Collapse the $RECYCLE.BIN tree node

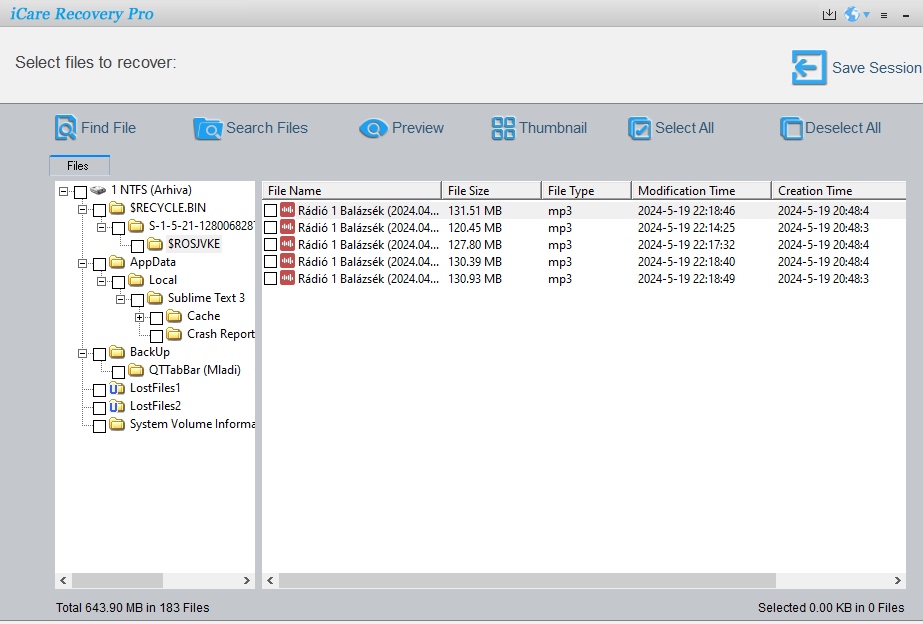point(82,209)
